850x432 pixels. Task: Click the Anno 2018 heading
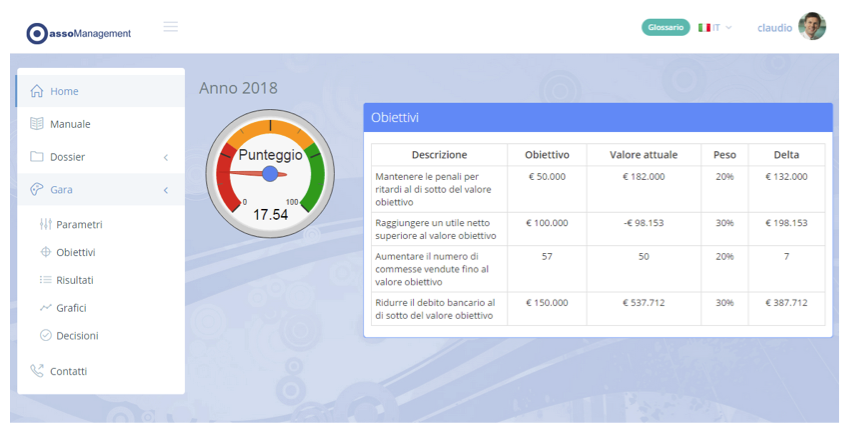pyautogui.click(x=238, y=88)
